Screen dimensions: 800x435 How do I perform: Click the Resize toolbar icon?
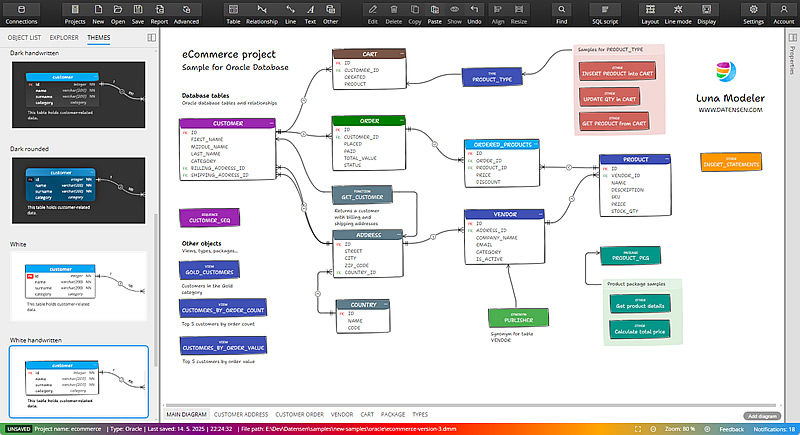click(519, 14)
